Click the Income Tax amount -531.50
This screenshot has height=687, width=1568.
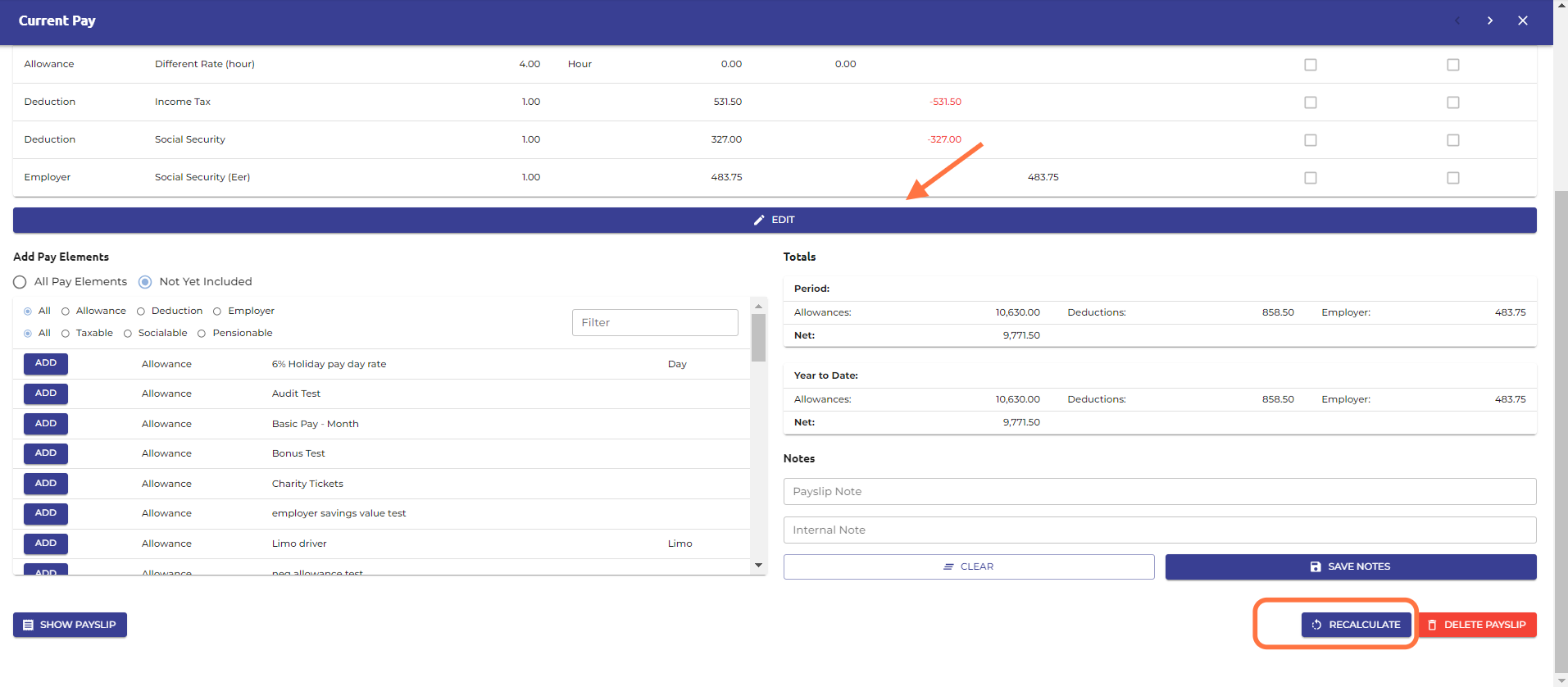coord(946,102)
